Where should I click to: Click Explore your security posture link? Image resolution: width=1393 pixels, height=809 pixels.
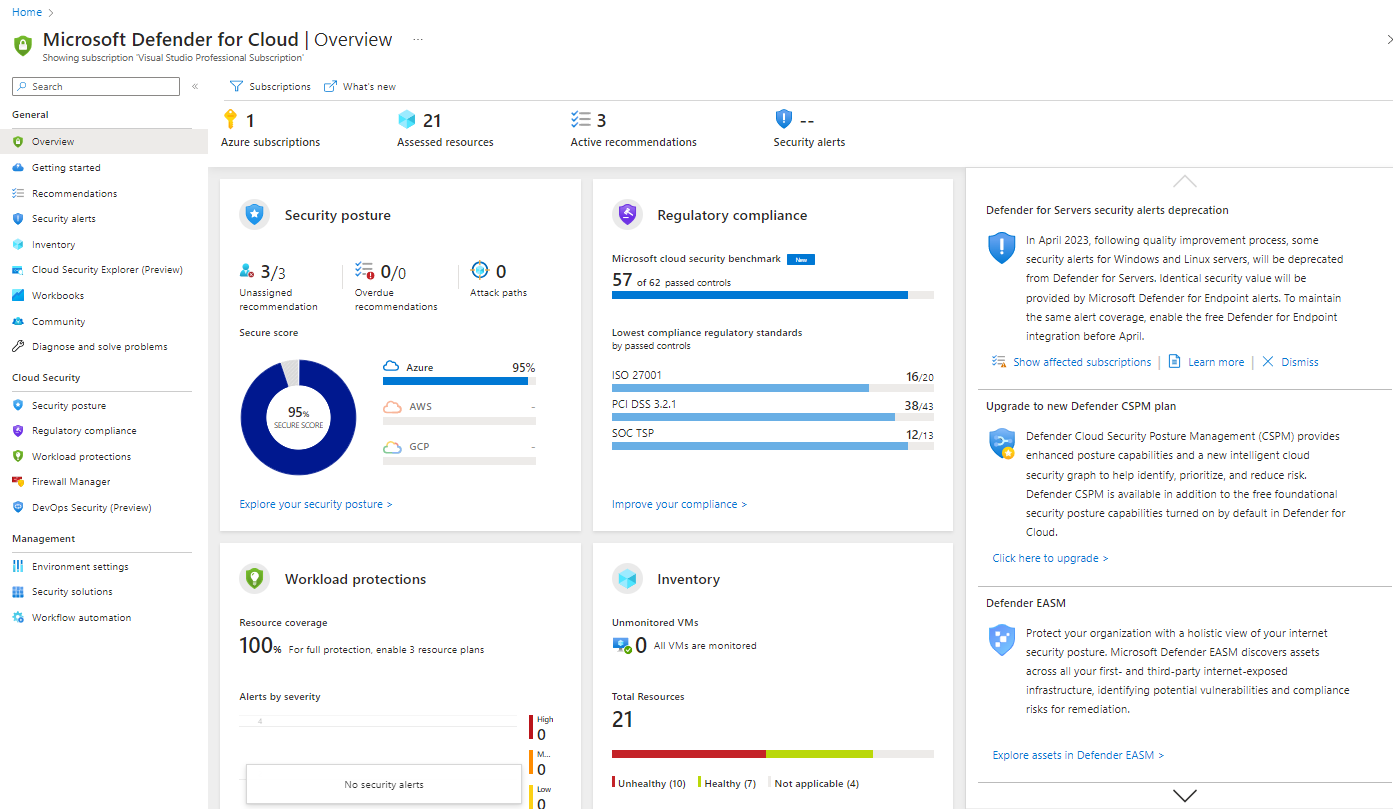pyautogui.click(x=315, y=505)
